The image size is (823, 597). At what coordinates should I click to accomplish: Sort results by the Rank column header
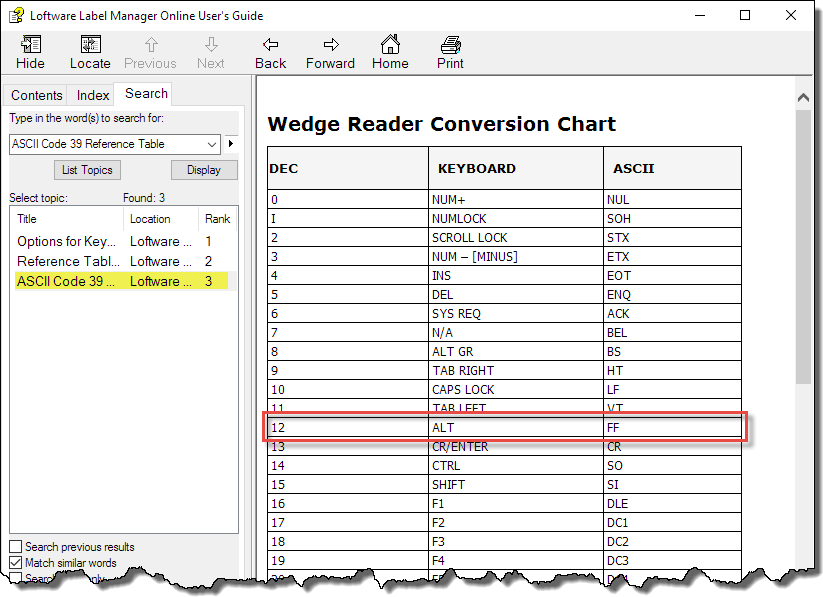pyautogui.click(x=217, y=219)
